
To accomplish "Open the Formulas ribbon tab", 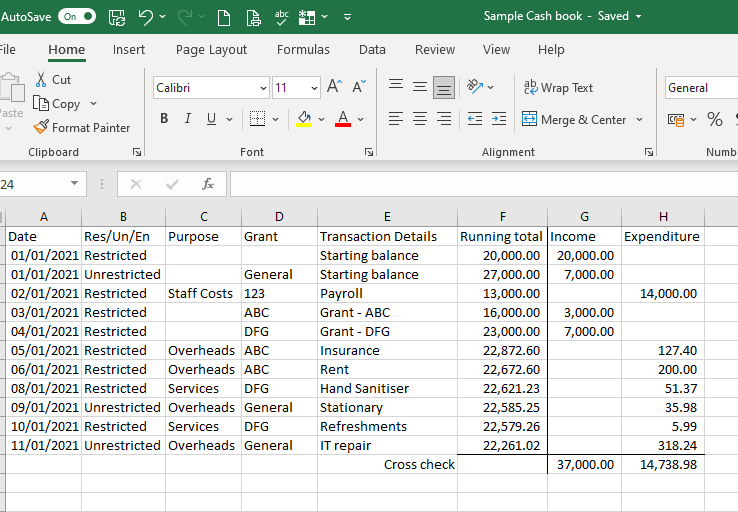I will [303, 49].
